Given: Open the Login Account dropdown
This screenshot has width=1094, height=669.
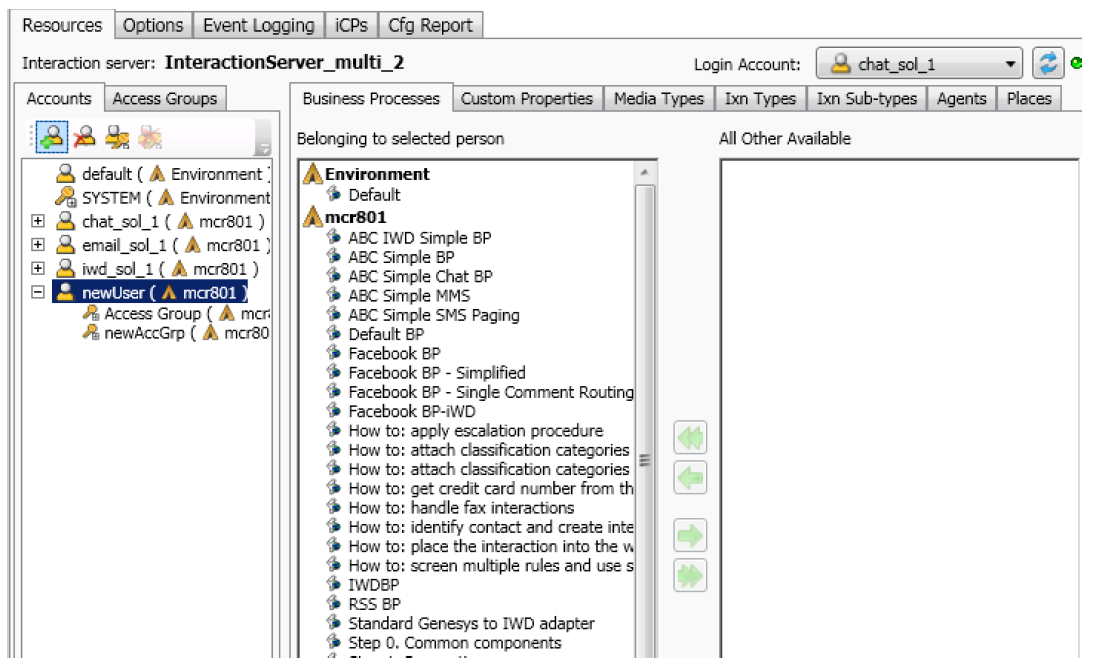Looking at the screenshot, I should 1012,64.
